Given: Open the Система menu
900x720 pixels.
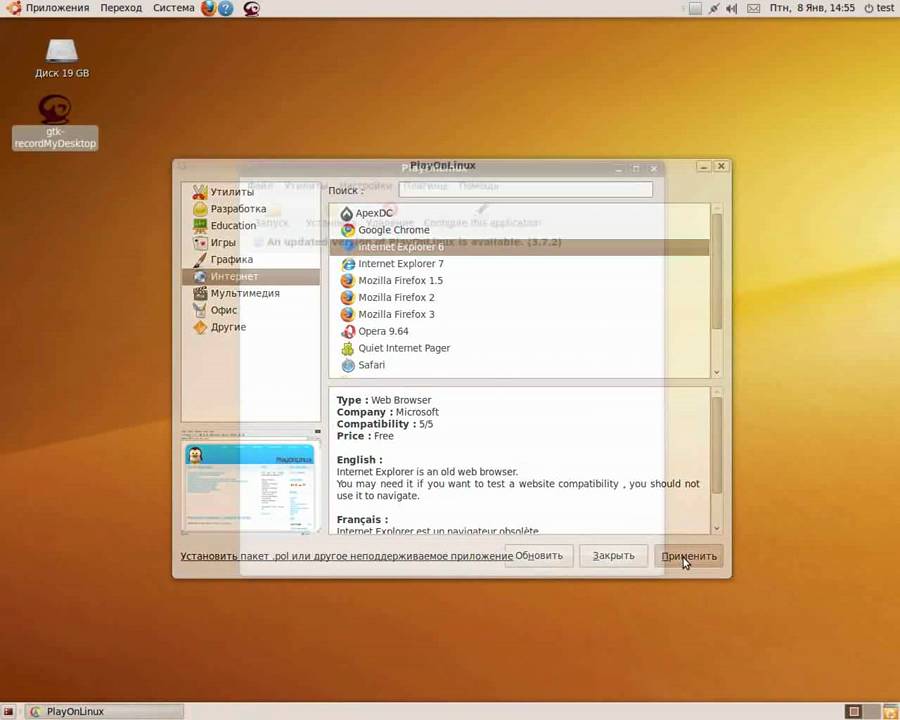Looking at the screenshot, I should pyautogui.click(x=173, y=8).
